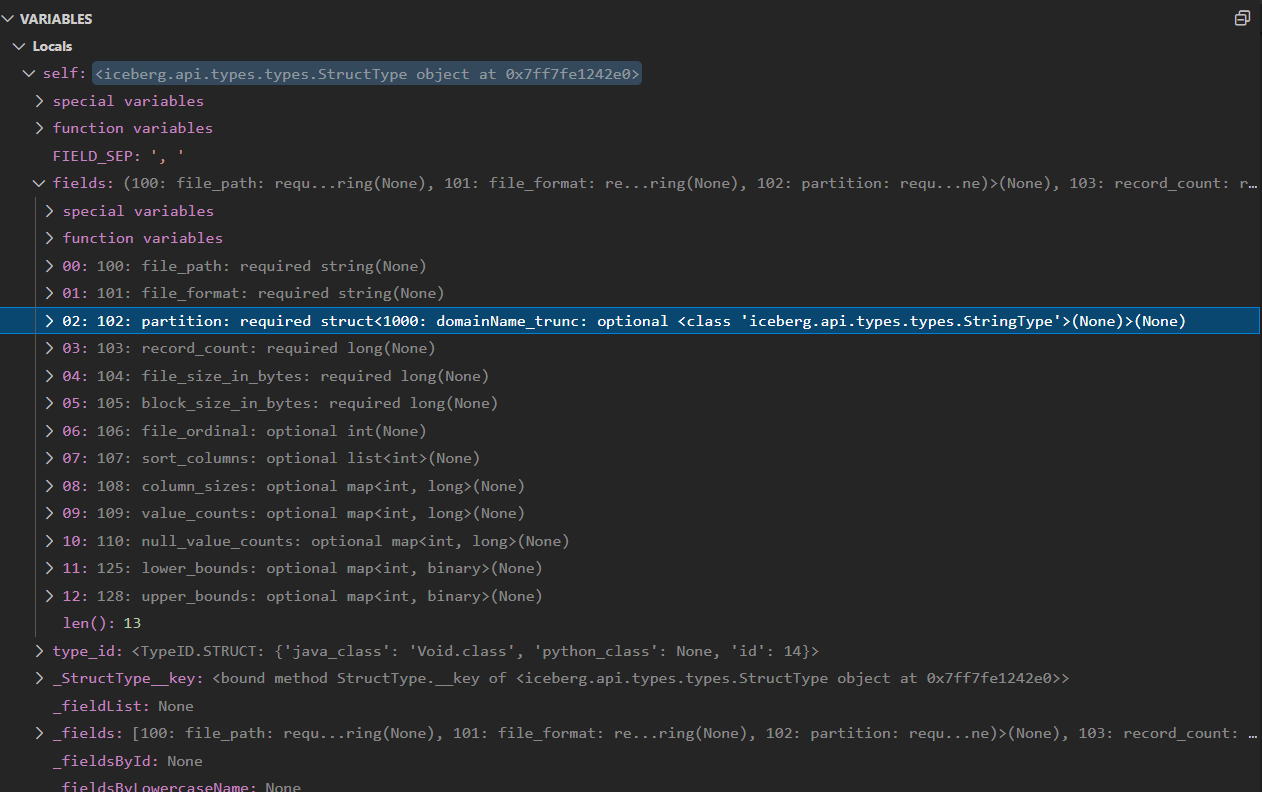Click the open-view-in-editor icon
Image resolution: width=1262 pixels, height=792 pixels.
click(x=1242, y=18)
